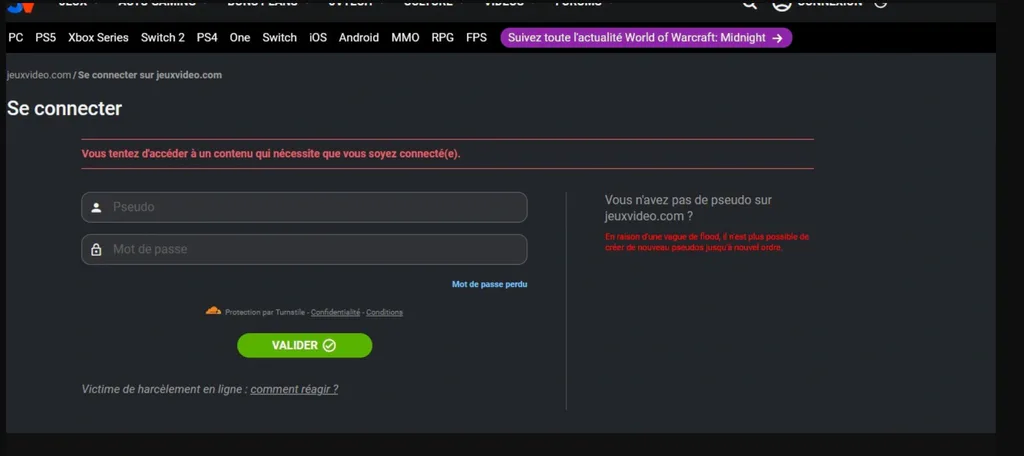Click the arrow icon in purple banner

pyautogui.click(x=777, y=38)
